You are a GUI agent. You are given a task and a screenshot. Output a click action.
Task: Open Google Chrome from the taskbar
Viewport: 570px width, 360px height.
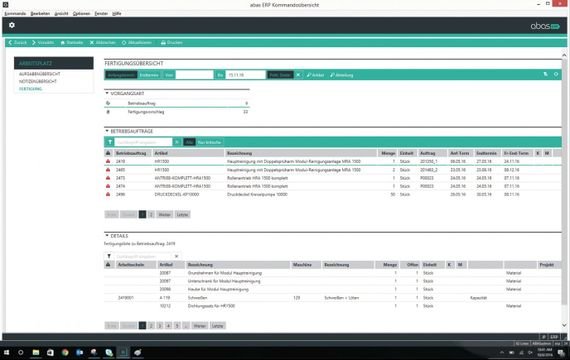coord(65,352)
